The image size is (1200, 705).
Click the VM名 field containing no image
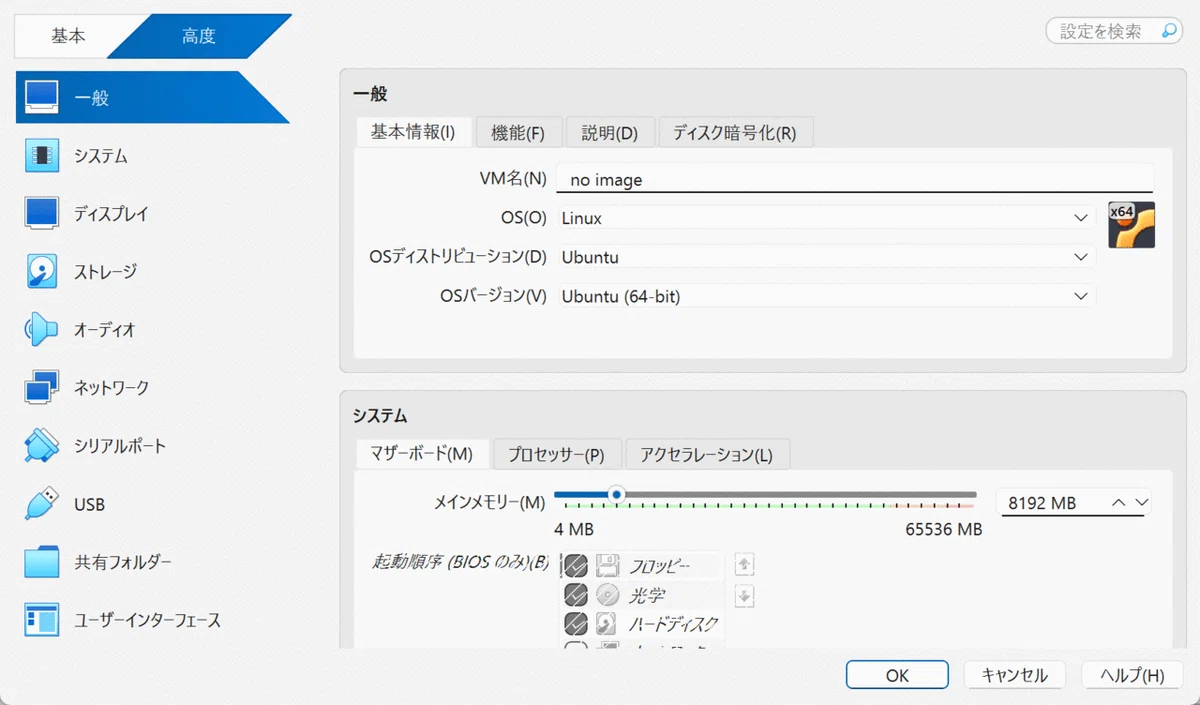point(854,180)
